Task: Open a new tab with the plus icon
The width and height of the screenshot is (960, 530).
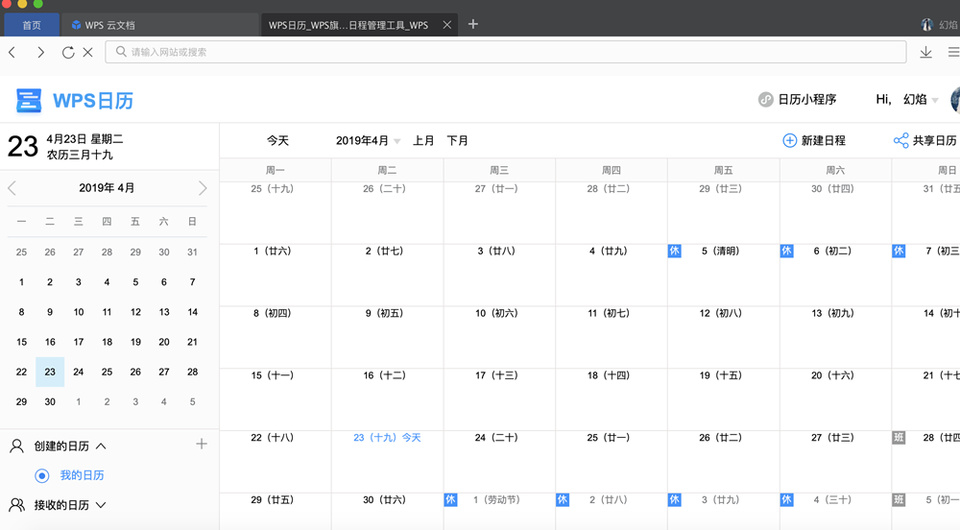Action: (x=473, y=24)
